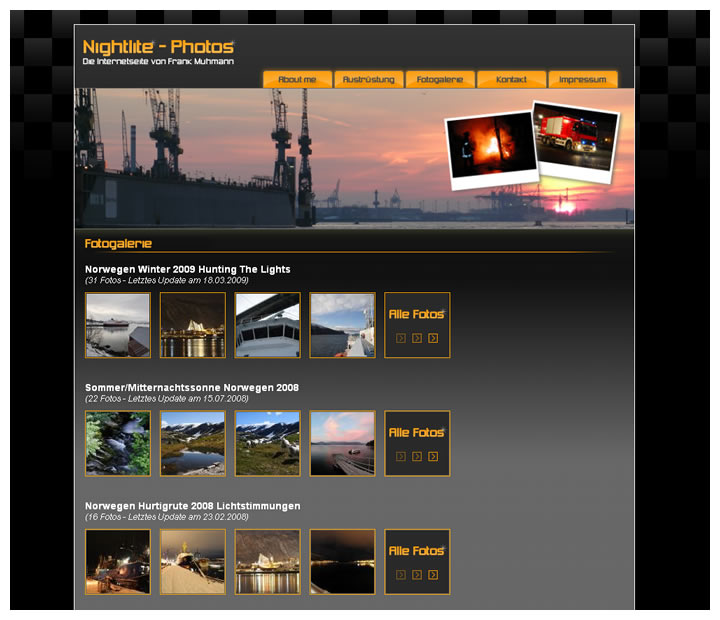Open the pink sky fjord pier thumbnail
This screenshot has width=720, height=620.
(343, 444)
